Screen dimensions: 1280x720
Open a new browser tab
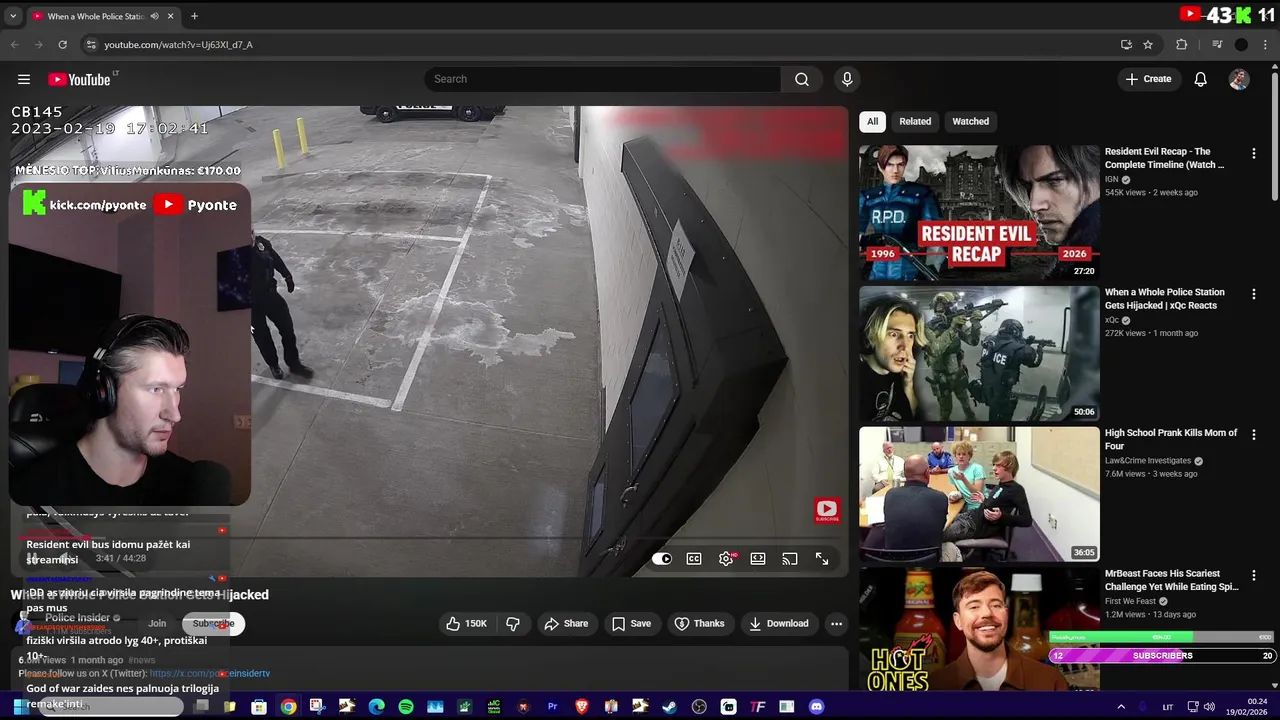click(x=194, y=16)
